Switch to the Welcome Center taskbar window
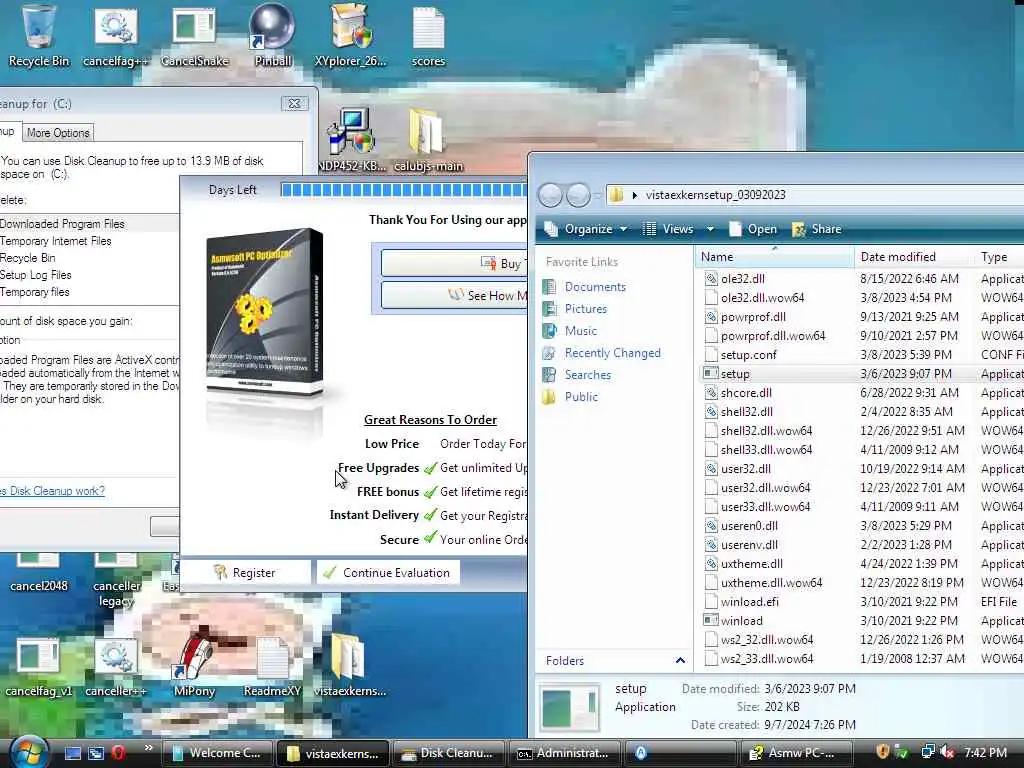 [217, 753]
